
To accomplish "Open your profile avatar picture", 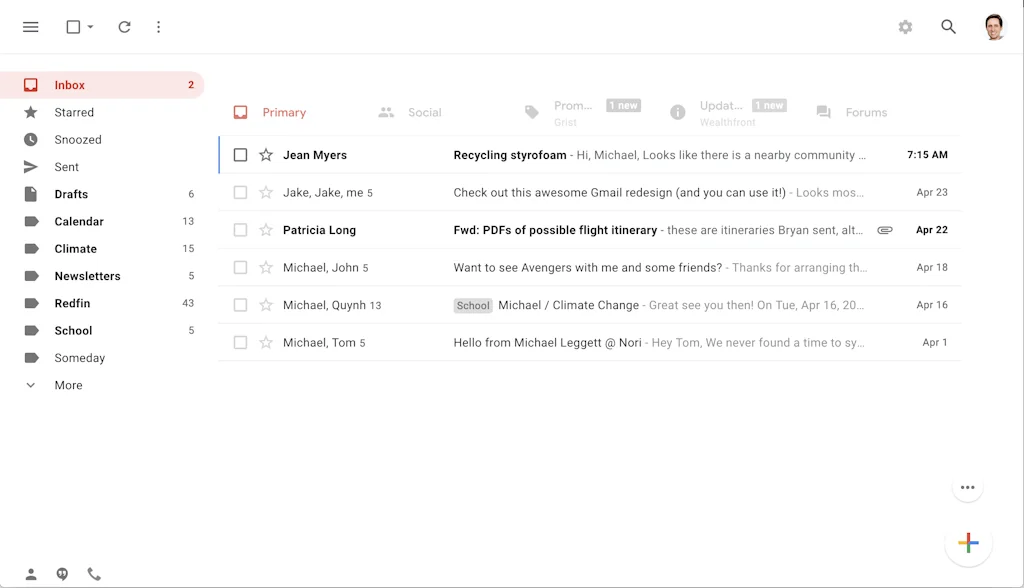I will coord(993,26).
